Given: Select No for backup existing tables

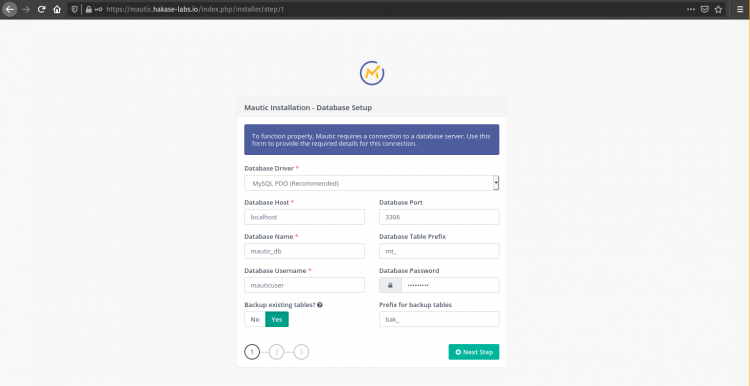Looking at the screenshot, I should (255, 320).
